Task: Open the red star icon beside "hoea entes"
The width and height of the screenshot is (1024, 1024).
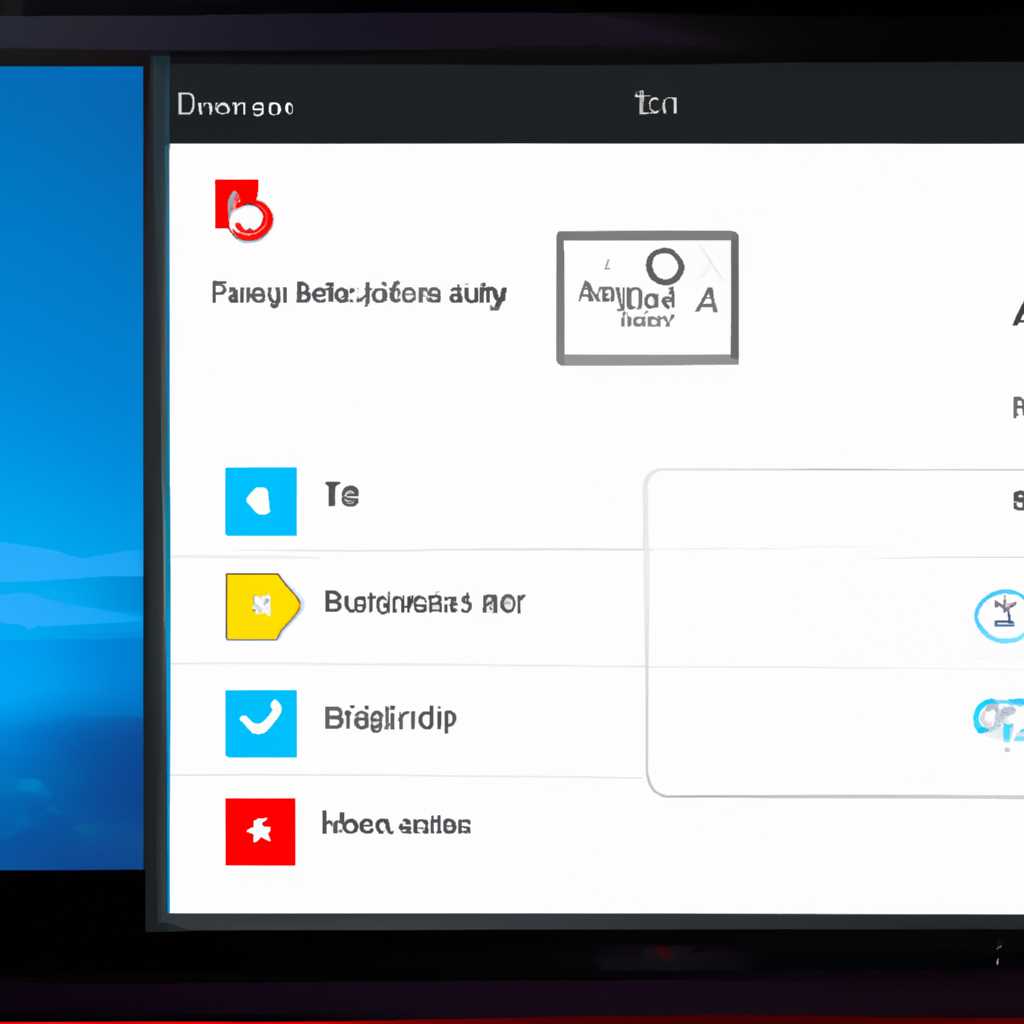Action: (260, 831)
